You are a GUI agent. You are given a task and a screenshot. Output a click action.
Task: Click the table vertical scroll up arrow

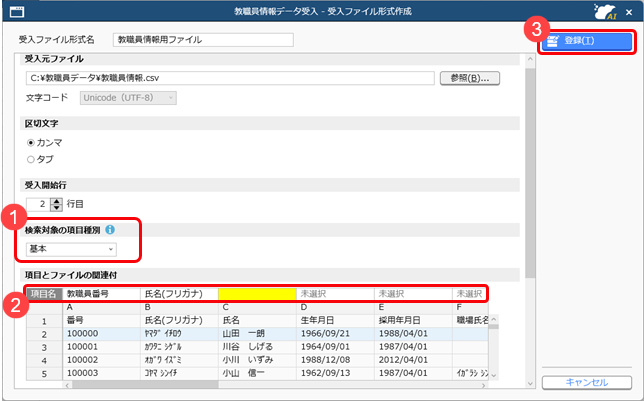point(494,319)
